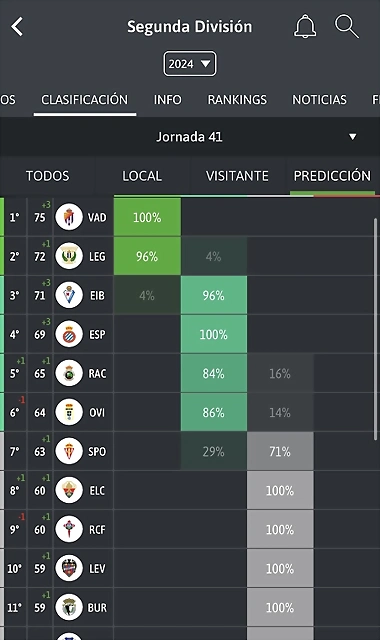The image size is (380, 640).
Task: Expand the Jornada 41 matchday selector
Action: click(190, 137)
